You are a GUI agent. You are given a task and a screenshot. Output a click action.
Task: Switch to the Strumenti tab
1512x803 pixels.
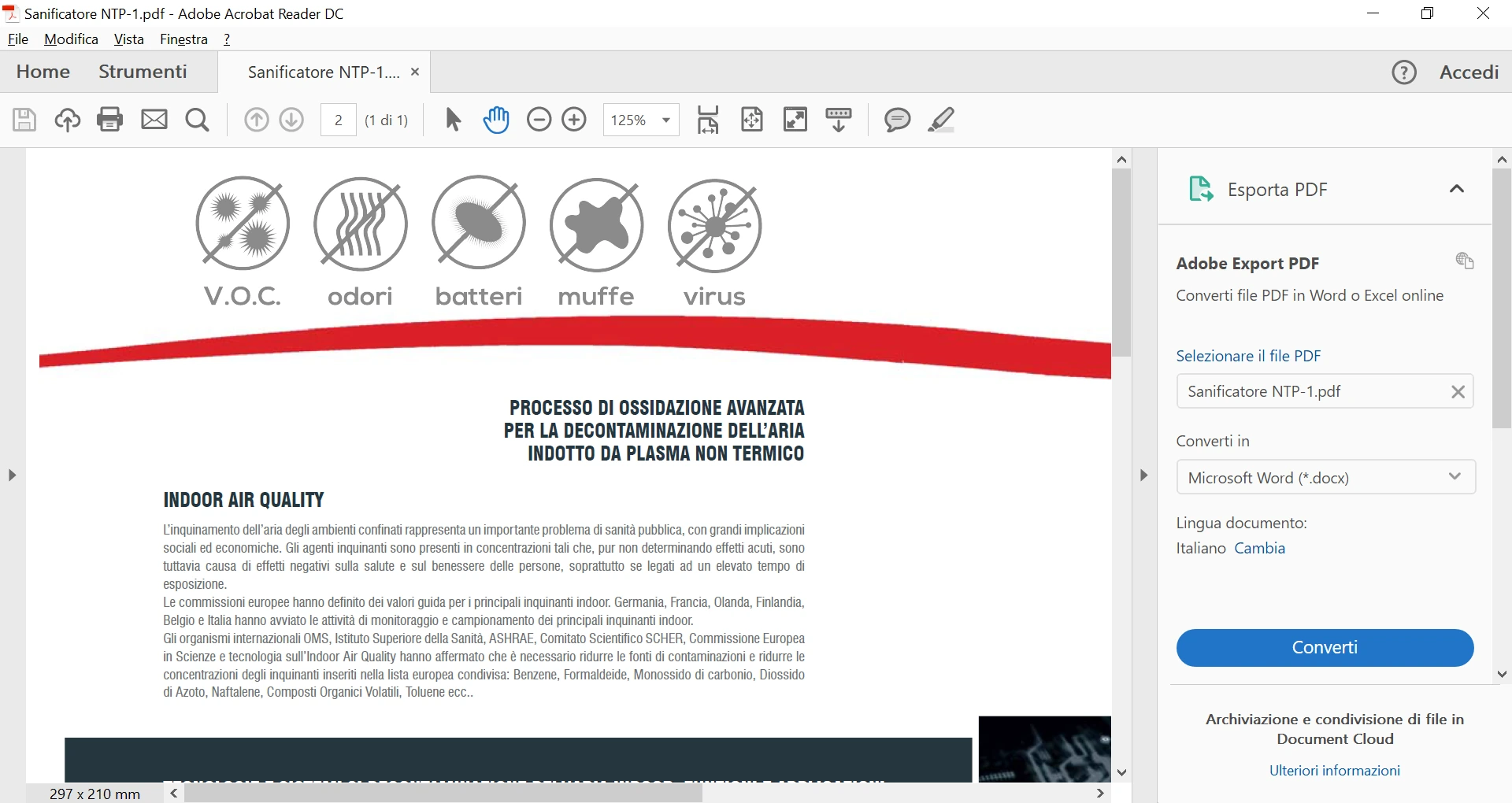point(143,72)
